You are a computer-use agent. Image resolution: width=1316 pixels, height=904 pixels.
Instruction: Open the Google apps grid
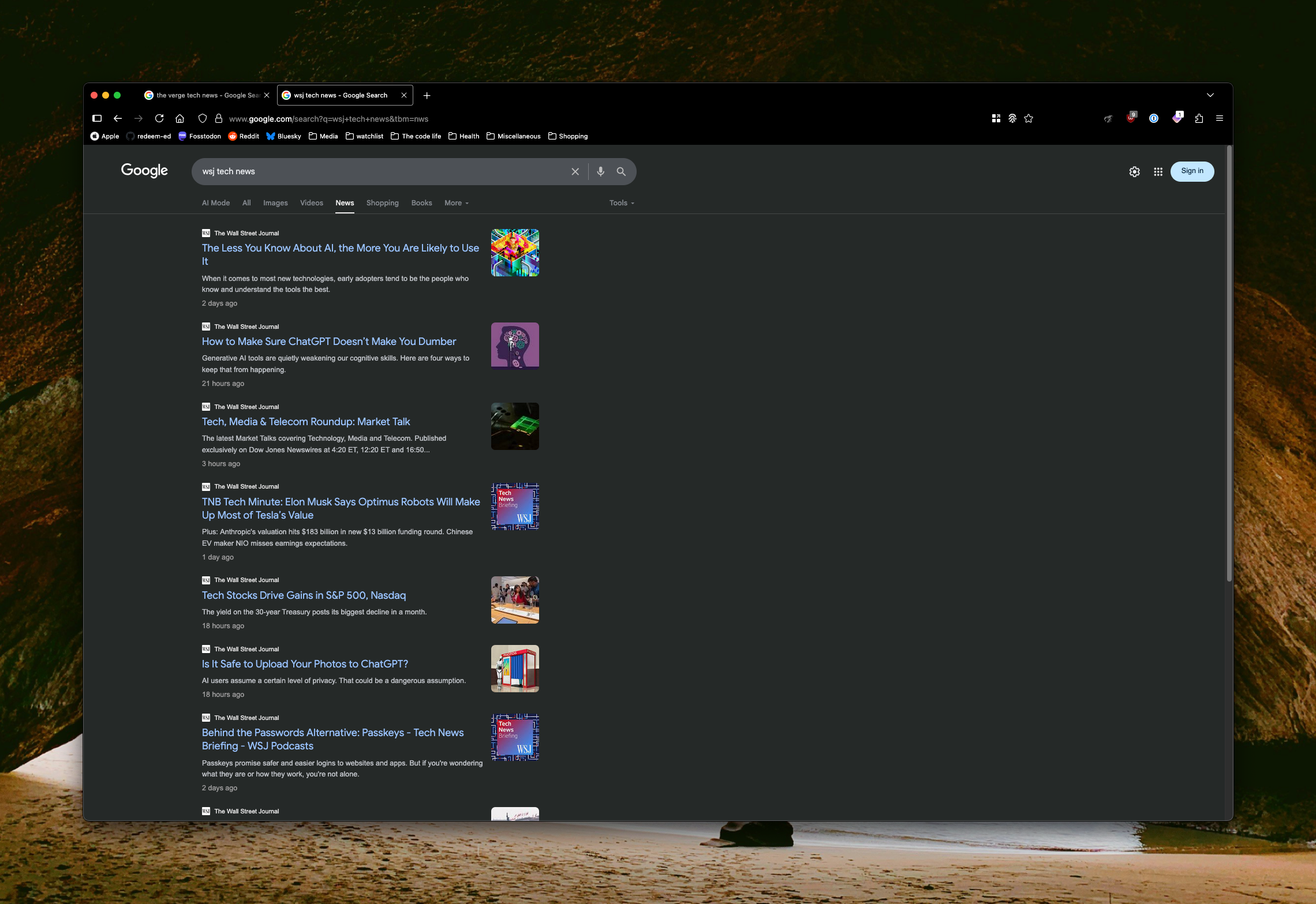[1158, 171]
